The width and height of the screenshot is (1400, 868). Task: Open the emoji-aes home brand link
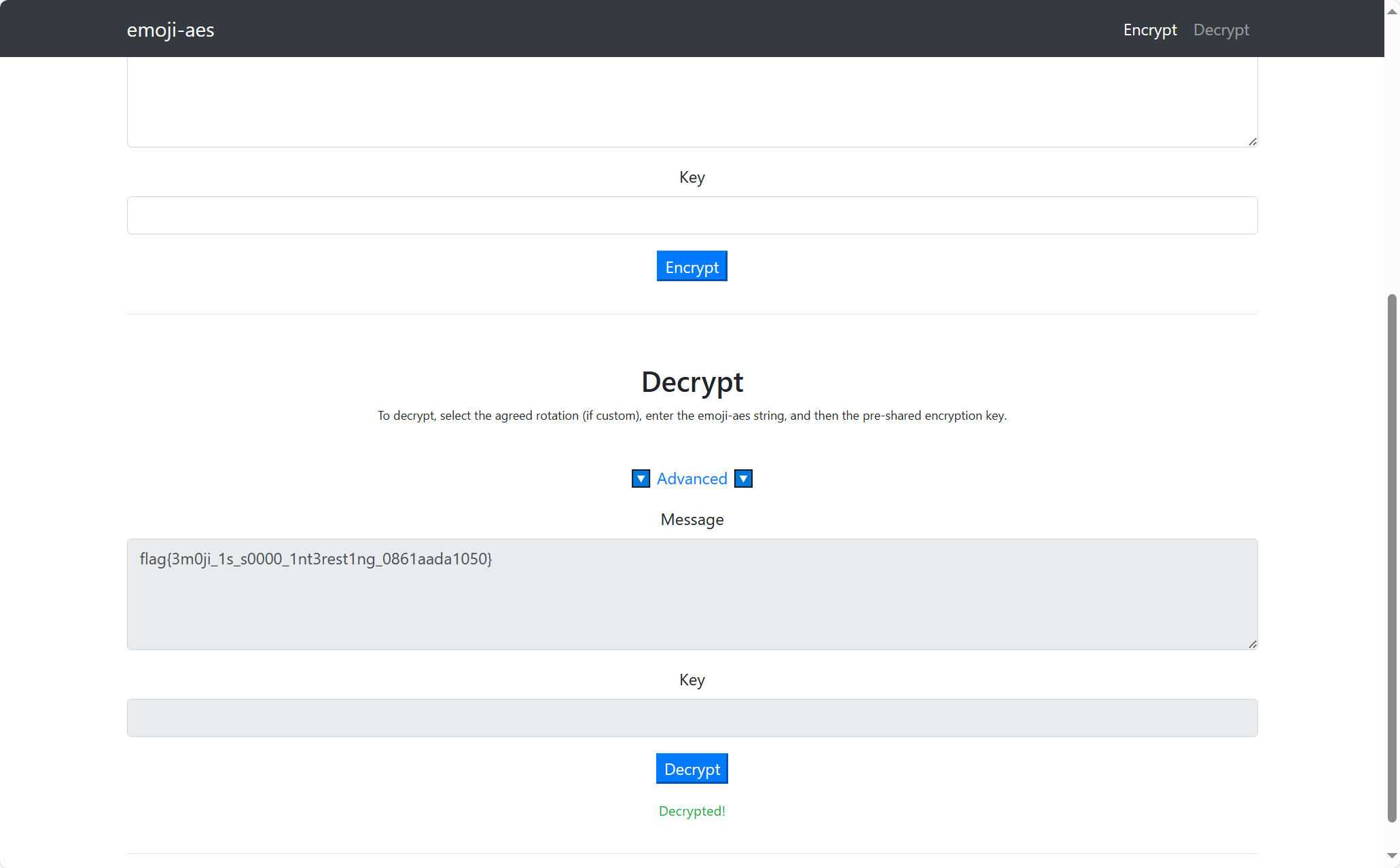[170, 30]
